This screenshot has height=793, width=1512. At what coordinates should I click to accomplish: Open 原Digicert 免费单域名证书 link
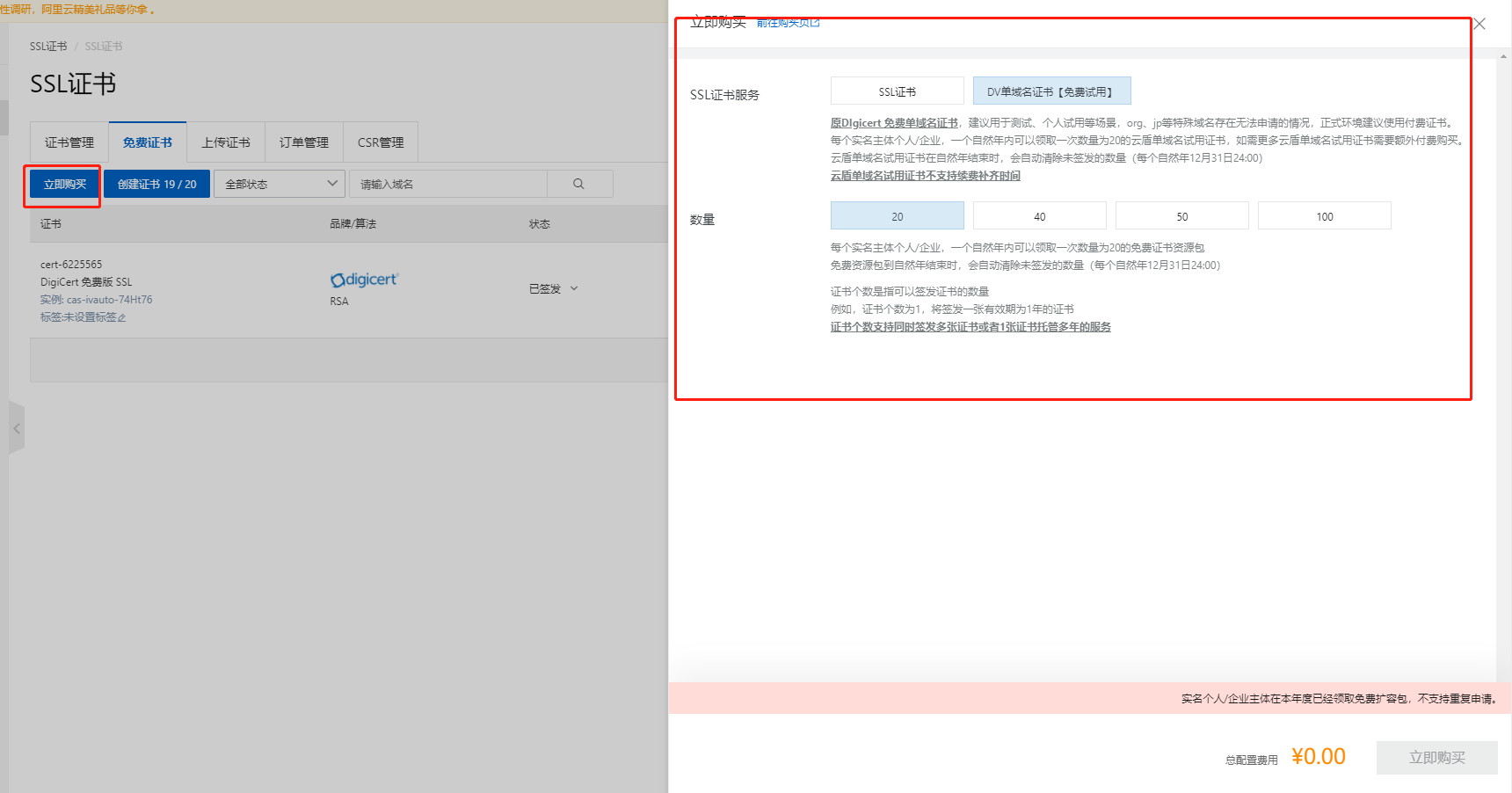[x=894, y=123]
